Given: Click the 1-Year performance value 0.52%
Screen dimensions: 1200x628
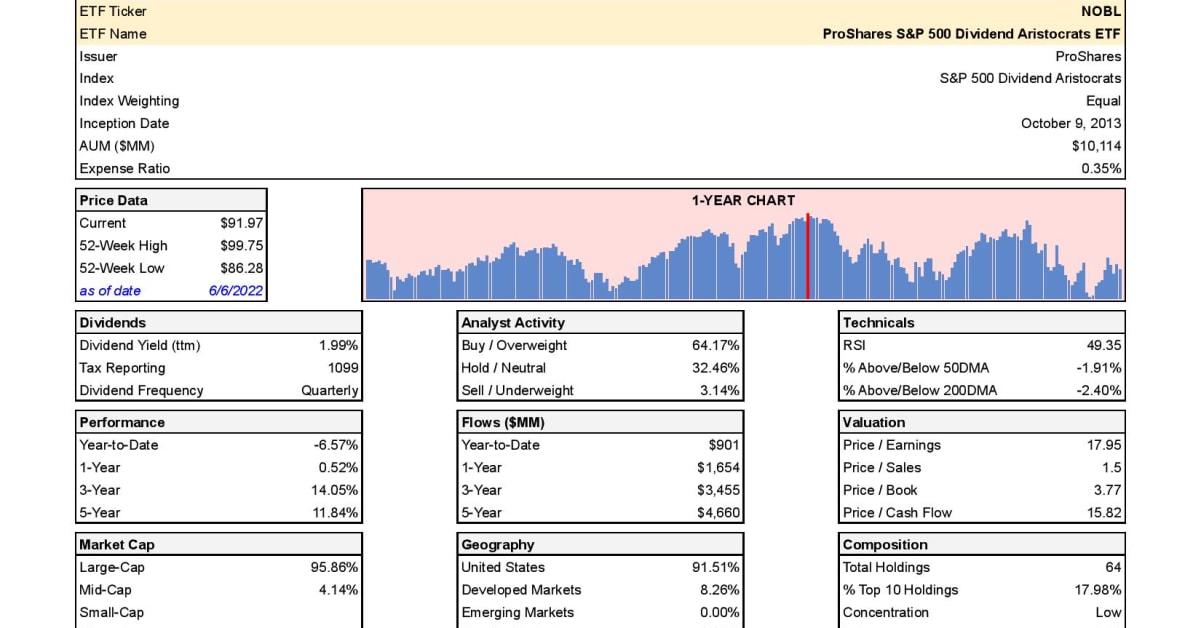Looking at the screenshot, I should pyautogui.click(x=338, y=467).
